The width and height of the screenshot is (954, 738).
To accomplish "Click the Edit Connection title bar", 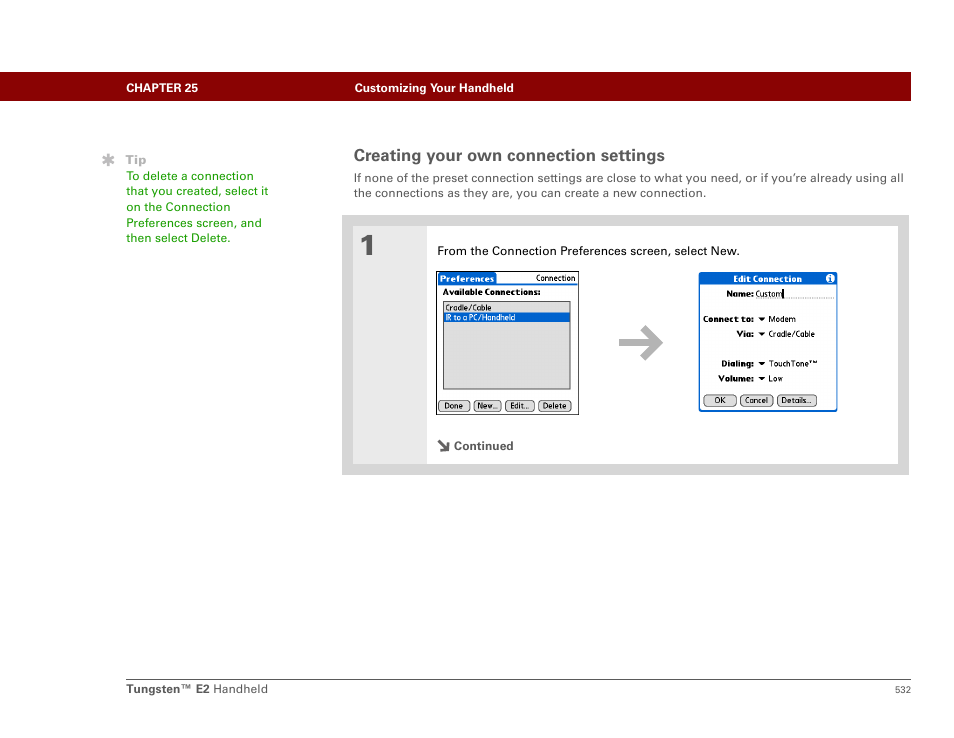I will (x=767, y=279).
